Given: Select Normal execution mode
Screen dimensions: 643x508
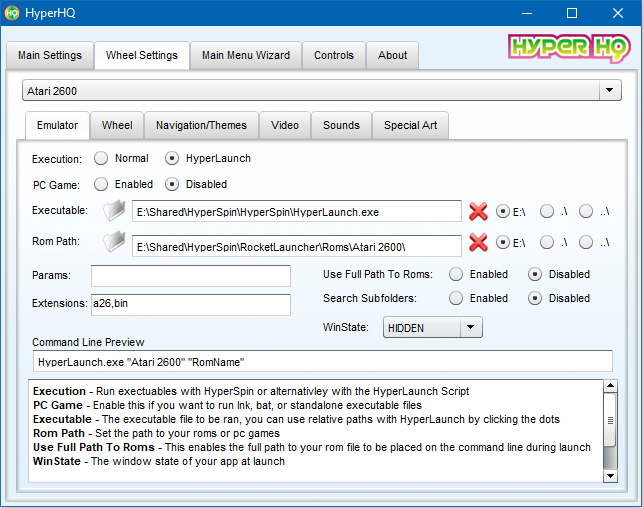Looking at the screenshot, I should click(x=101, y=158).
